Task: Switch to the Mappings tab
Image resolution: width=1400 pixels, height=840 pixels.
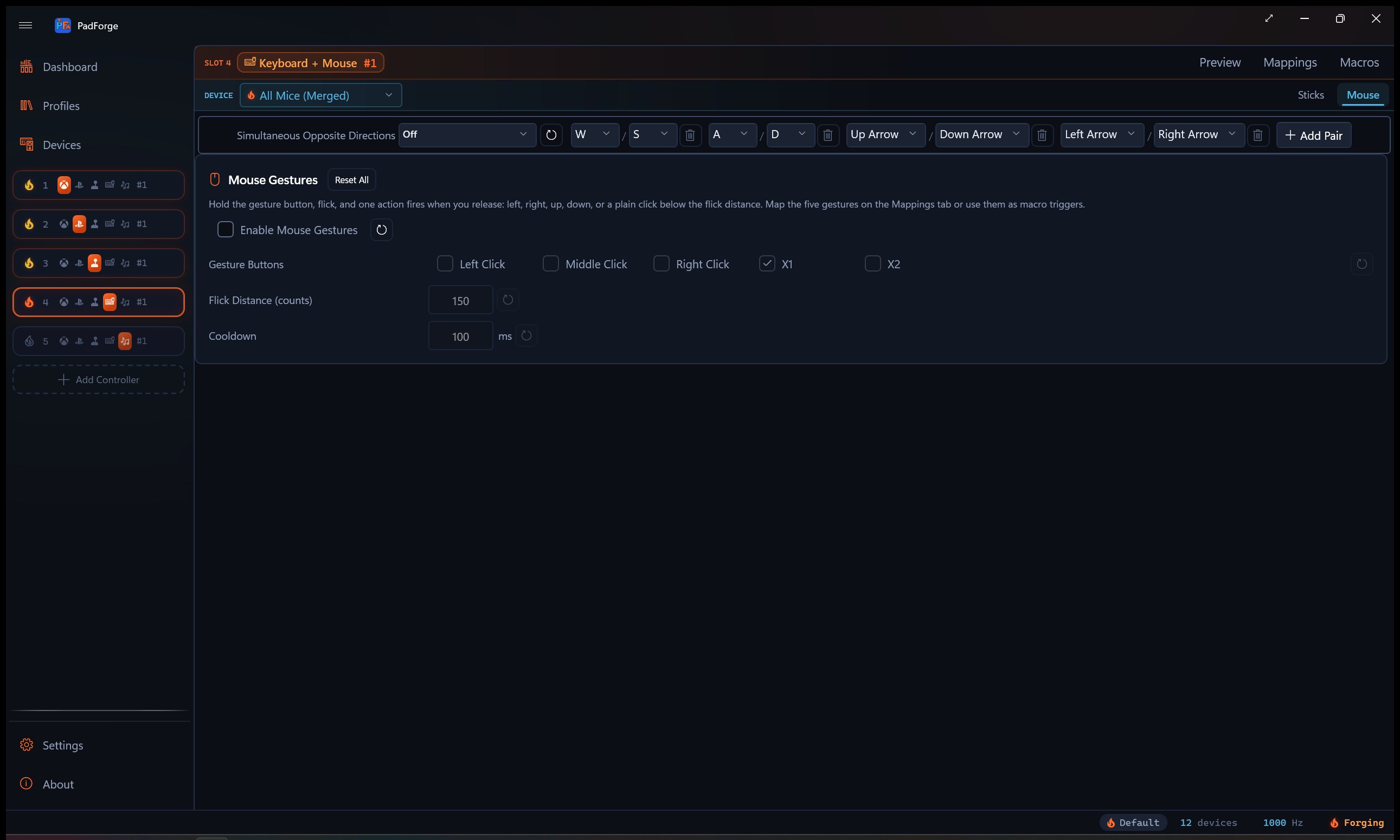Action: (x=1289, y=62)
